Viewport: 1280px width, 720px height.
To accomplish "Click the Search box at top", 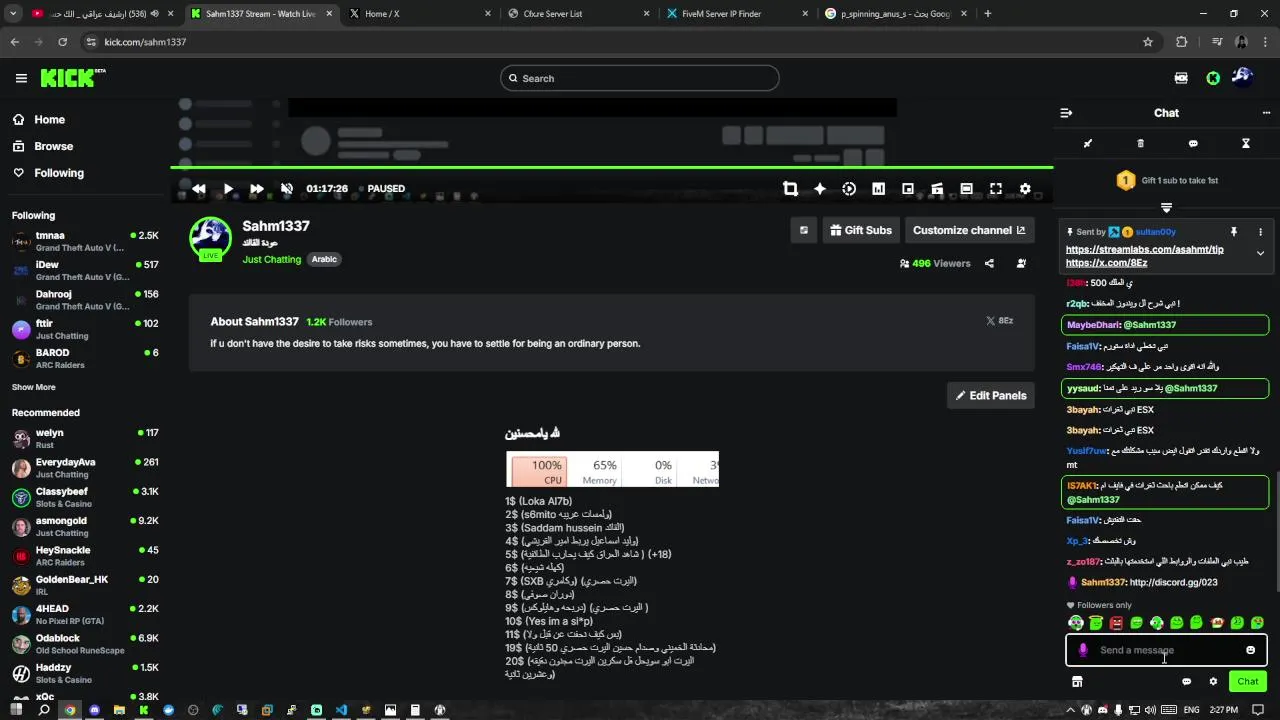I will click(640, 78).
